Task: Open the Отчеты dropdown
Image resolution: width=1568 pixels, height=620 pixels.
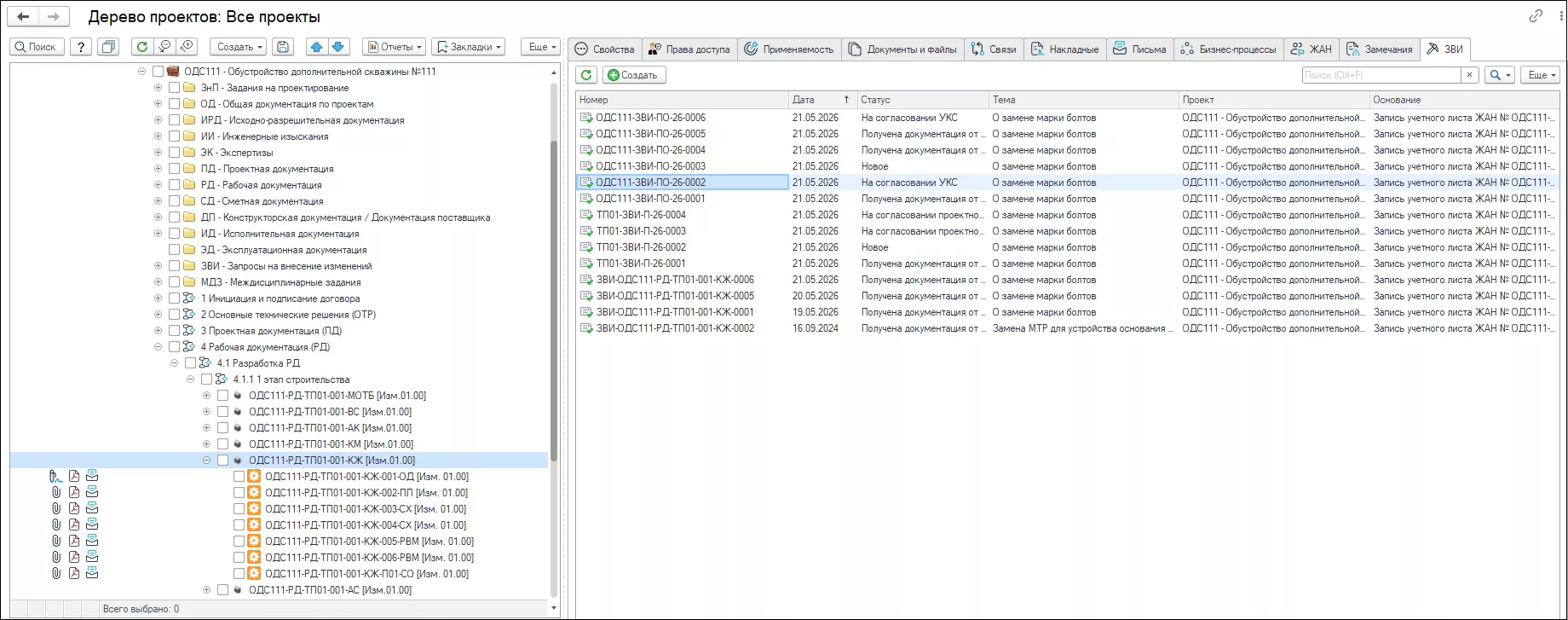Action: pos(394,47)
